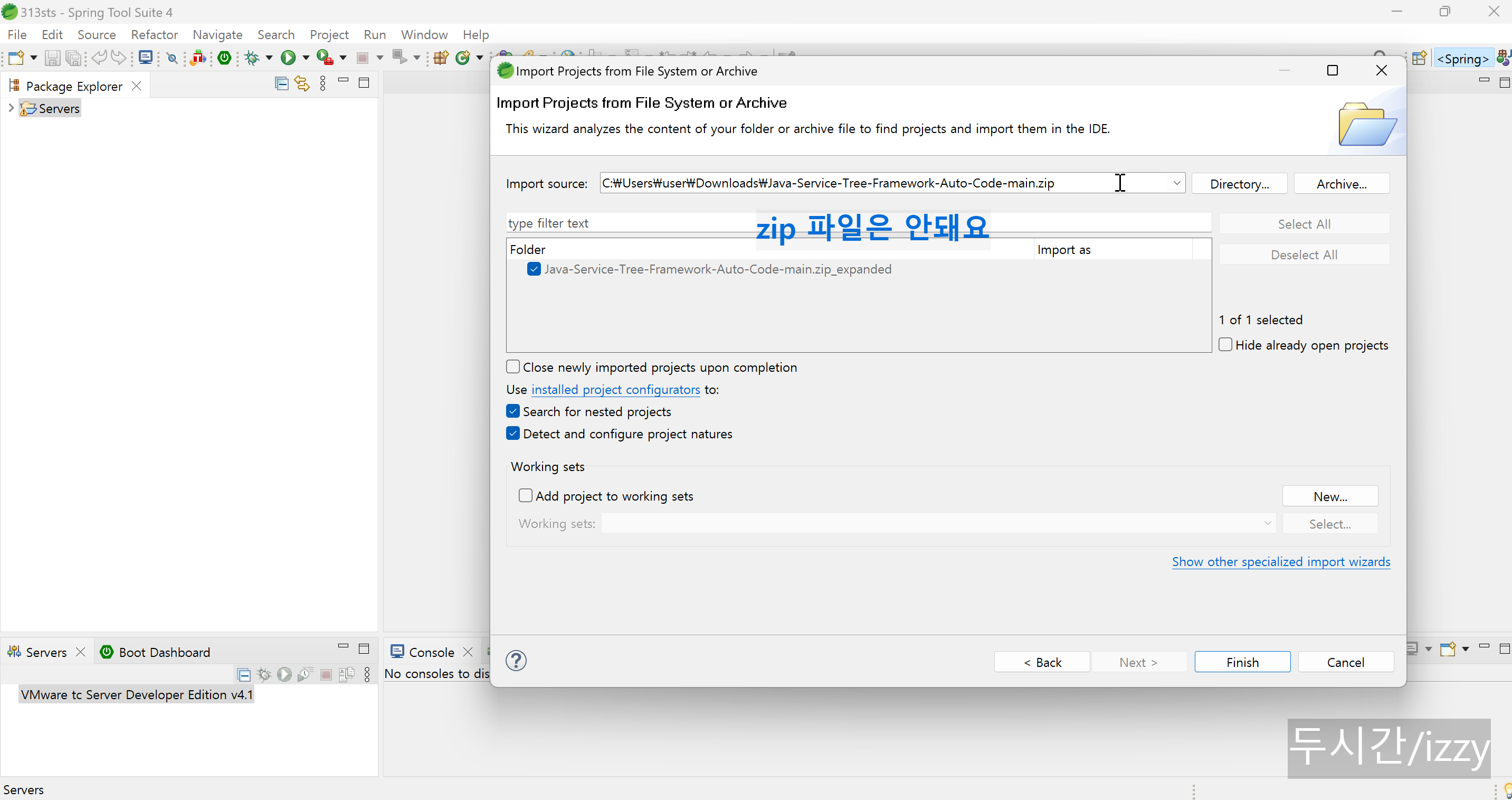This screenshot has height=800, width=1512.
Task: Toggle Detect and configure project natures
Action: [512, 434]
